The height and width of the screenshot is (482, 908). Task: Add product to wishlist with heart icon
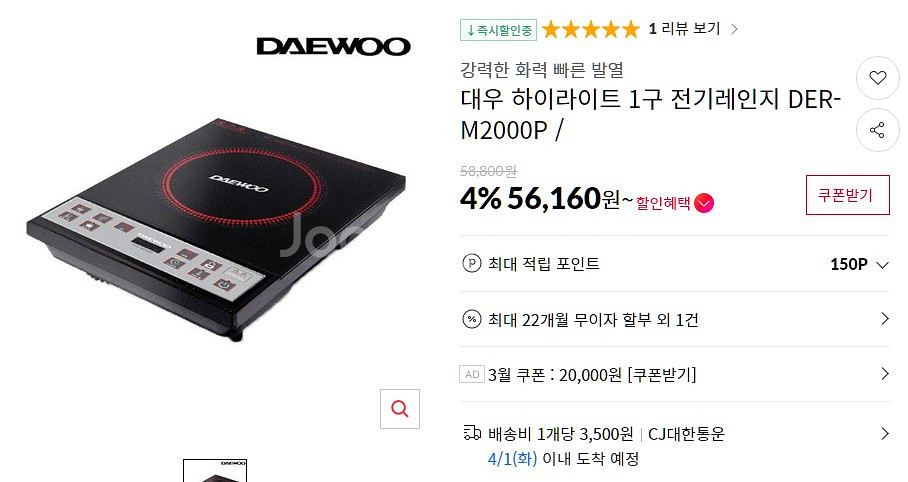tap(877, 78)
